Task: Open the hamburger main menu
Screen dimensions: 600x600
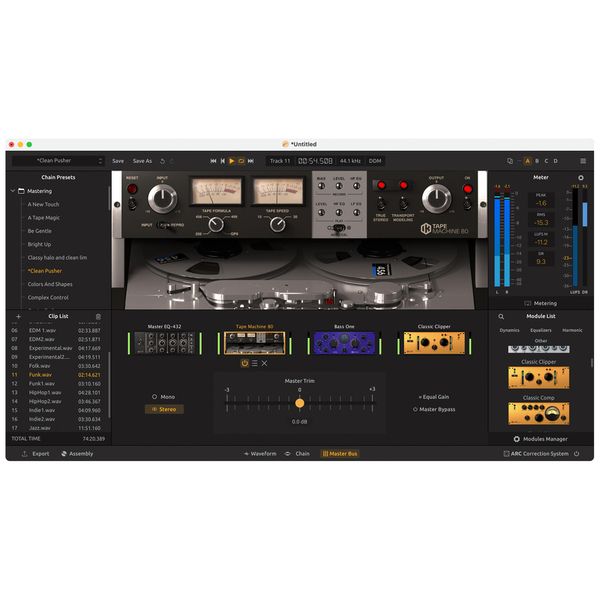Action: tap(583, 161)
